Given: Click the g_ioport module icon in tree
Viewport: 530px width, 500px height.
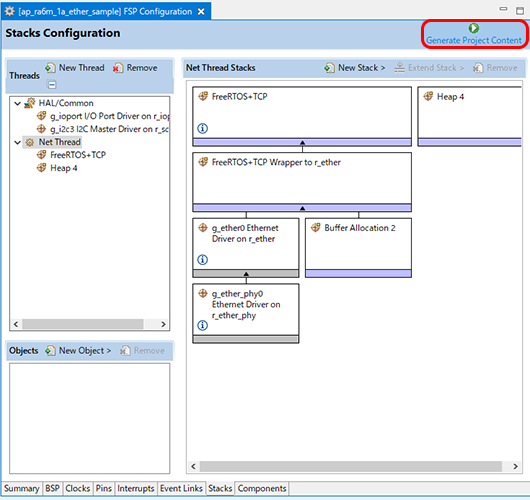Looking at the screenshot, I should pyautogui.click(x=41, y=116).
